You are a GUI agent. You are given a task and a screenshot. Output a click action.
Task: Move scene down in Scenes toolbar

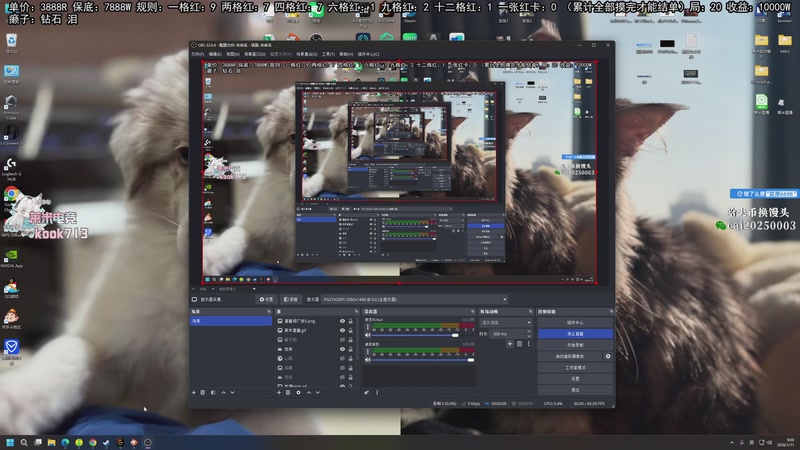pyautogui.click(x=233, y=392)
